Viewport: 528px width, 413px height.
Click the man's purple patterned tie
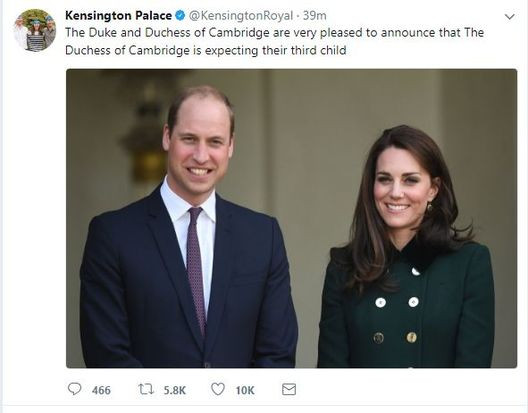[196, 269]
